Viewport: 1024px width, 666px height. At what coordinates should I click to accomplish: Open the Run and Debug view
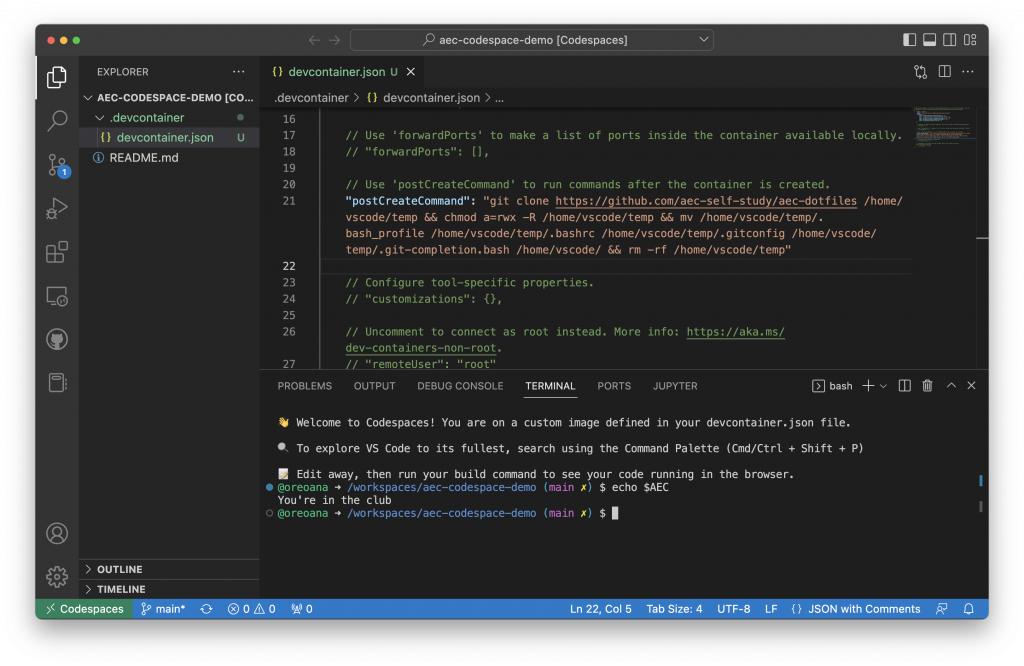click(57, 208)
